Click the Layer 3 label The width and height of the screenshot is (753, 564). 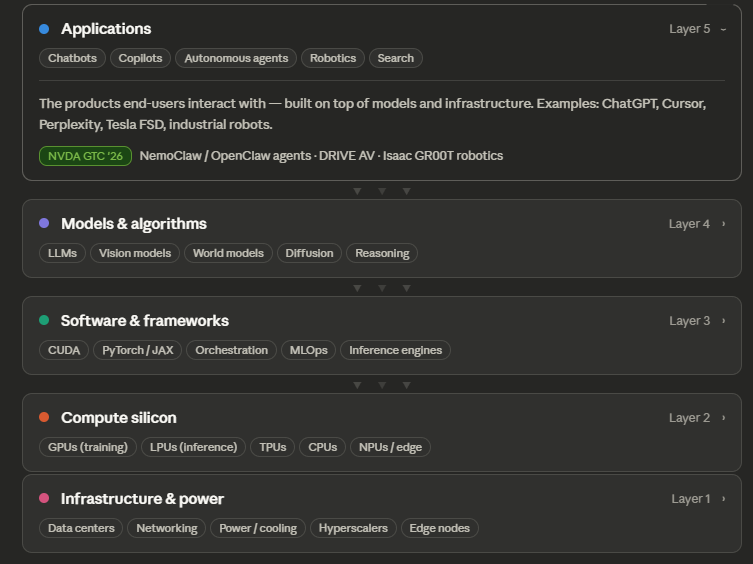coord(690,321)
